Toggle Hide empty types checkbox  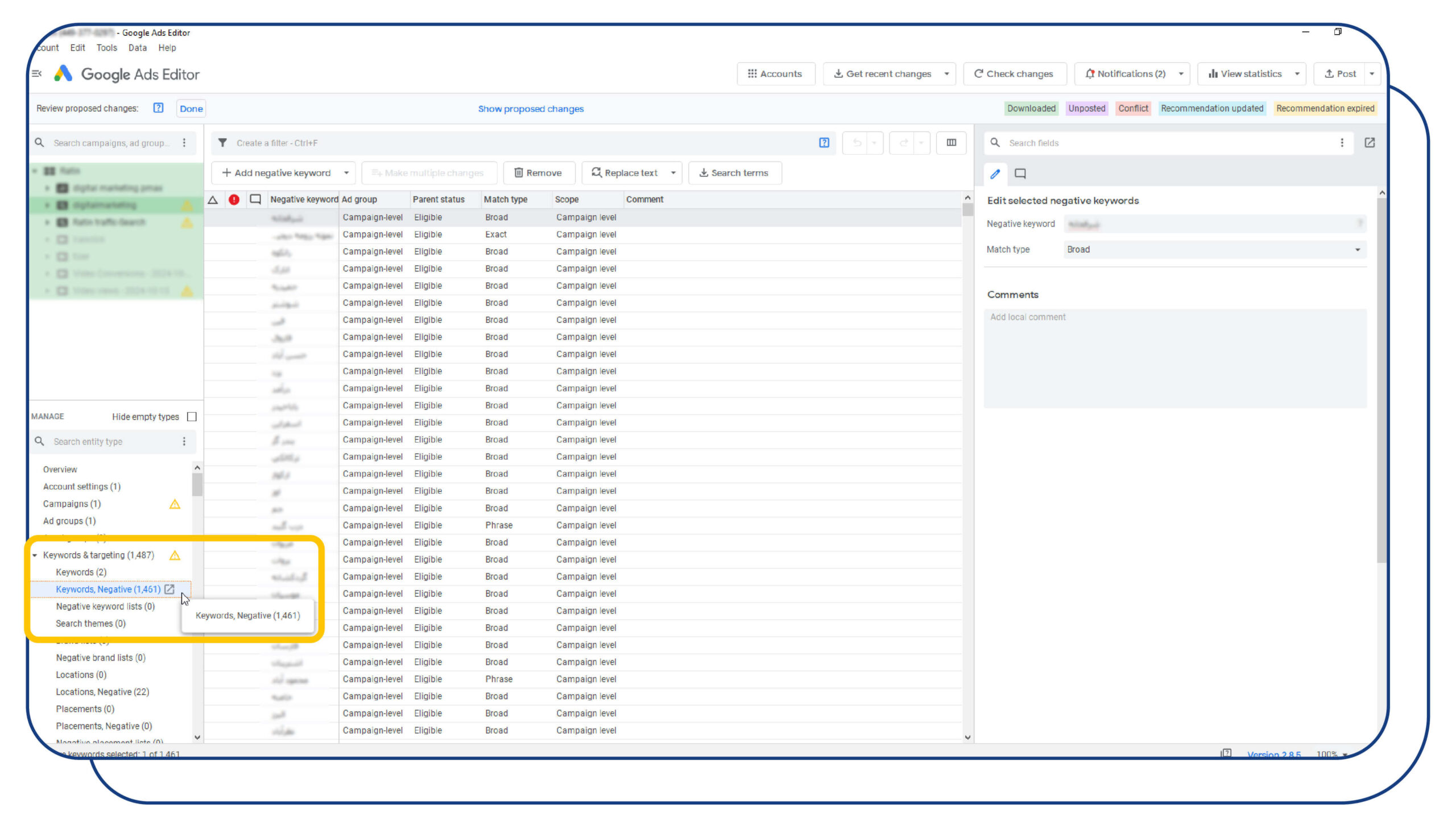click(192, 417)
